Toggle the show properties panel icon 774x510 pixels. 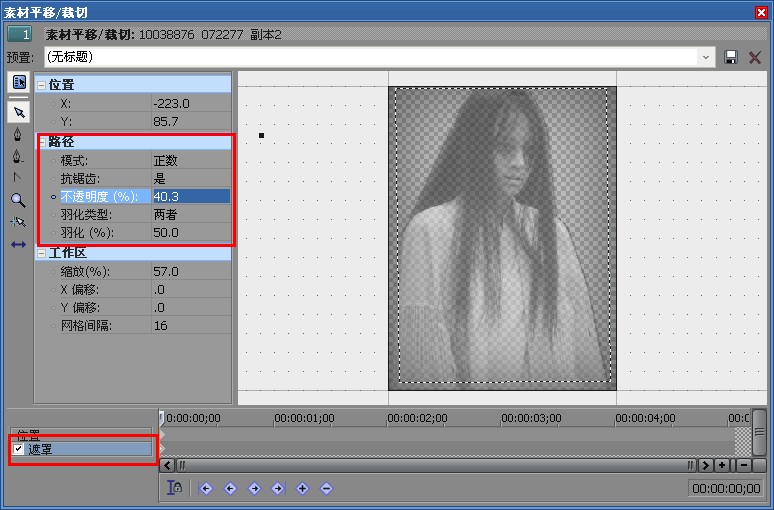point(19,82)
